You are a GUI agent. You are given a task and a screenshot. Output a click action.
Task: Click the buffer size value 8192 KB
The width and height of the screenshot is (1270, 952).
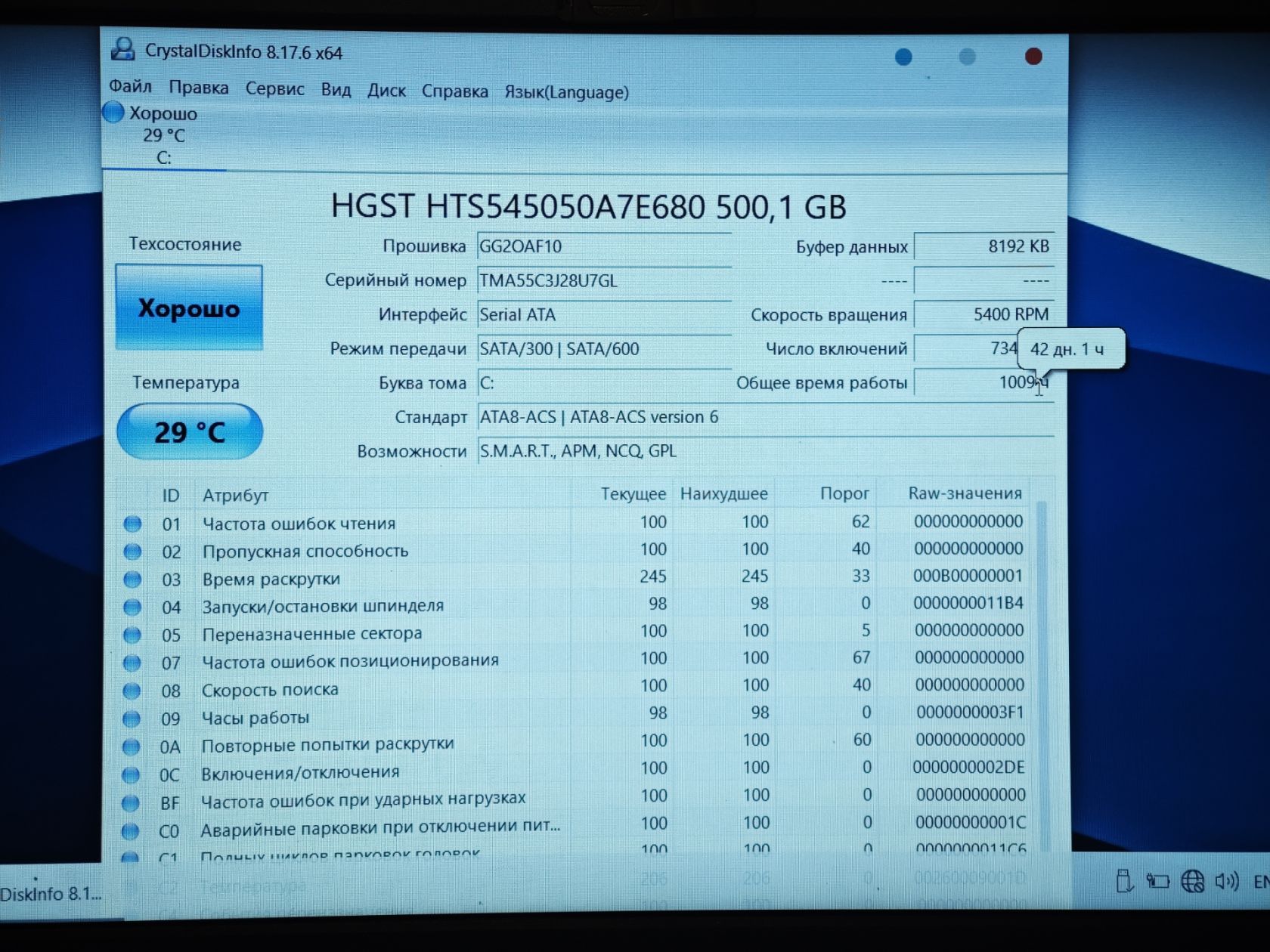click(983, 246)
